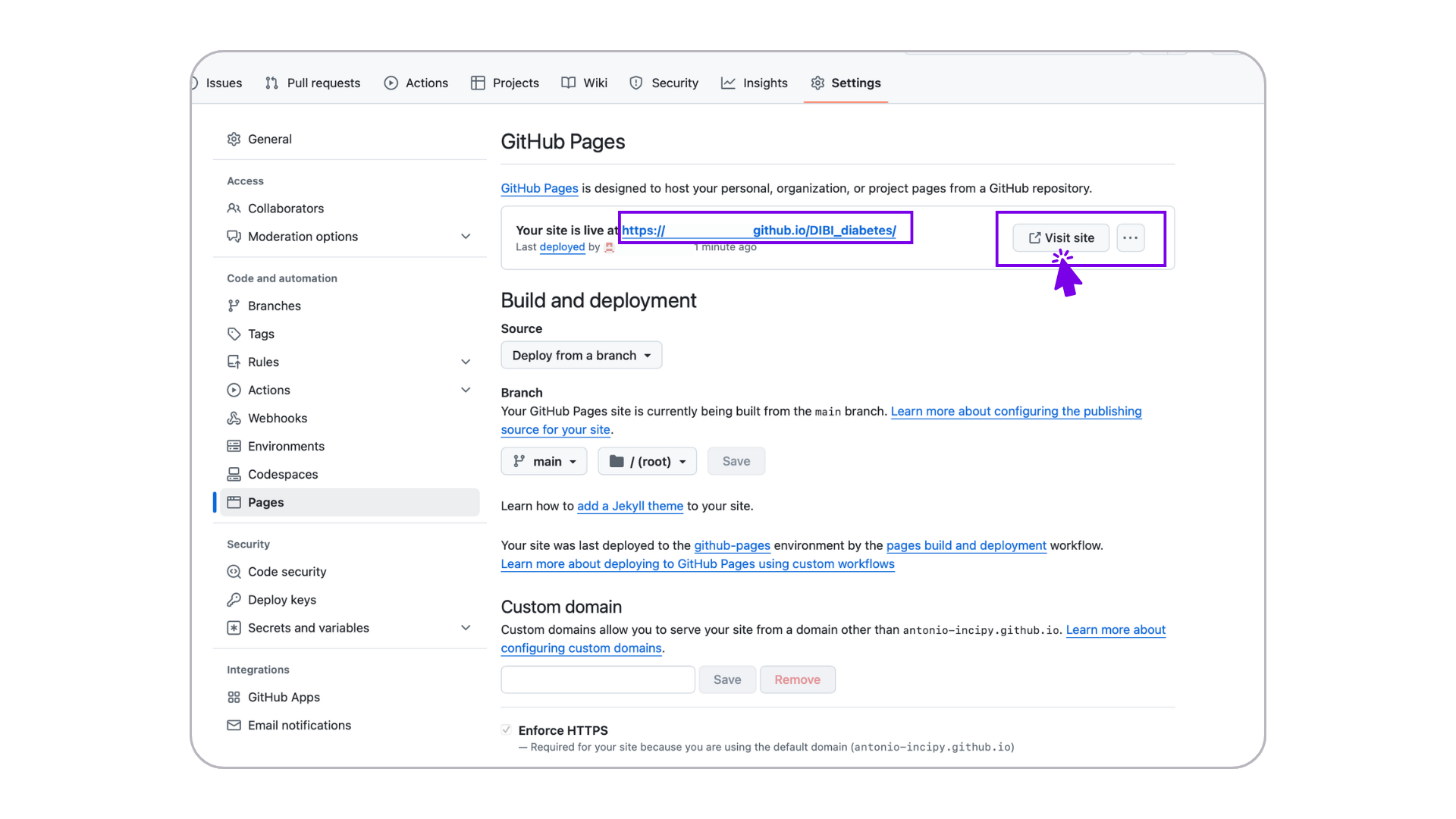Click the Settings gear icon in top nav

point(817,83)
